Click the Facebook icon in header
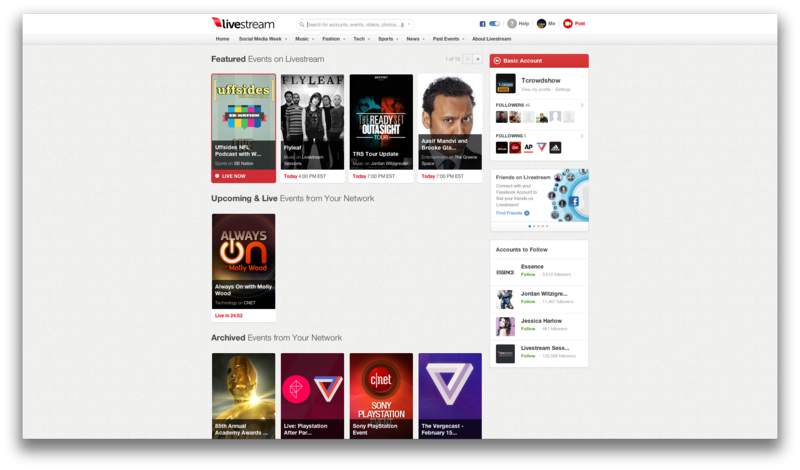800x470 pixels. (x=482, y=24)
